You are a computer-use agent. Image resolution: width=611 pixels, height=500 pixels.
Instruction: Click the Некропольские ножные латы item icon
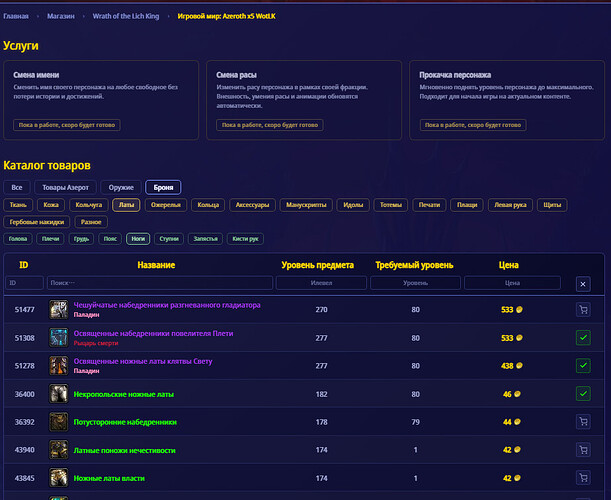pyautogui.click(x=58, y=394)
